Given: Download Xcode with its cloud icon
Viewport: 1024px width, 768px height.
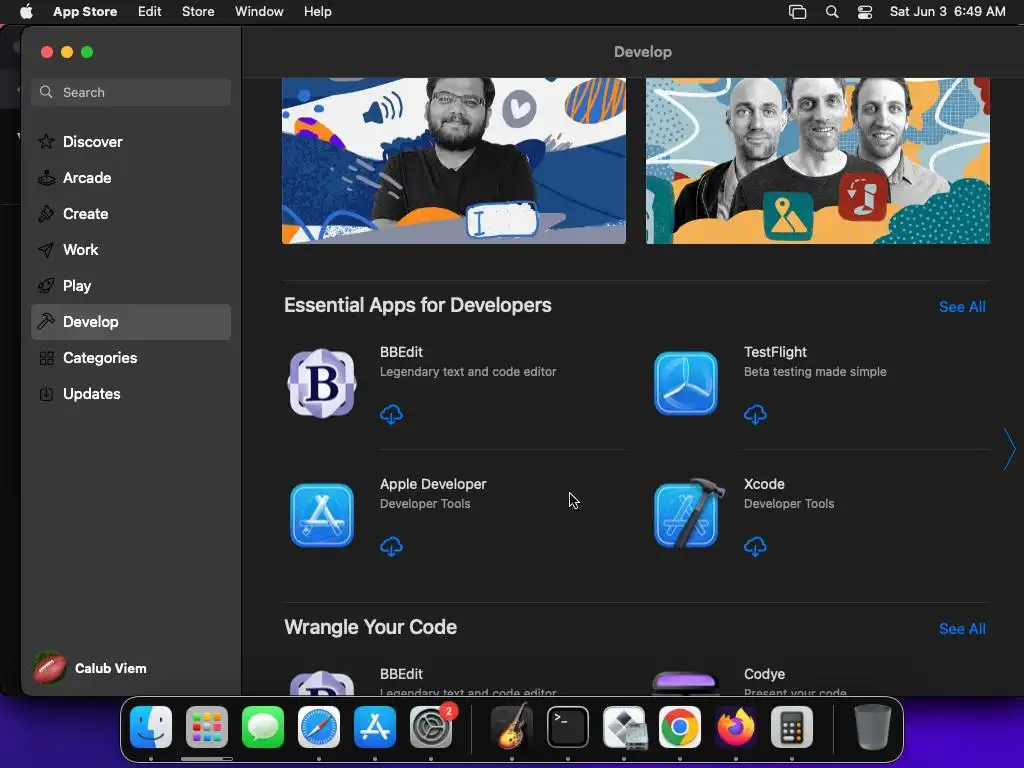Looking at the screenshot, I should tap(755, 546).
